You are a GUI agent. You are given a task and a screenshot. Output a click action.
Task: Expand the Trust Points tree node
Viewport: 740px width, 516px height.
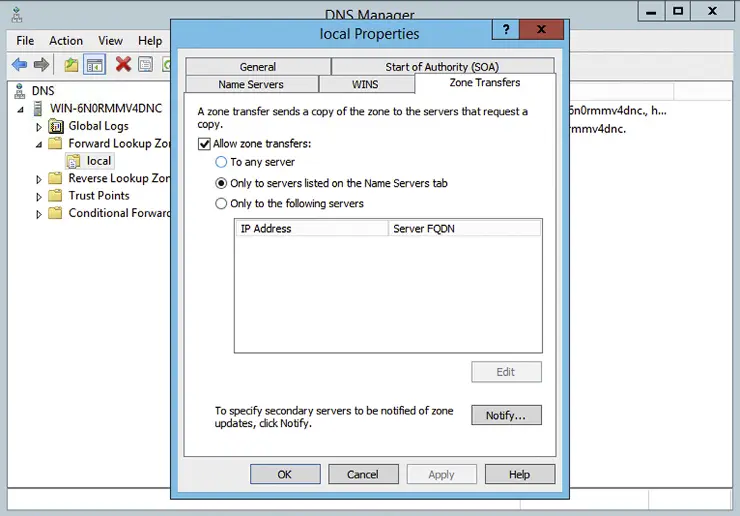click(x=39, y=197)
